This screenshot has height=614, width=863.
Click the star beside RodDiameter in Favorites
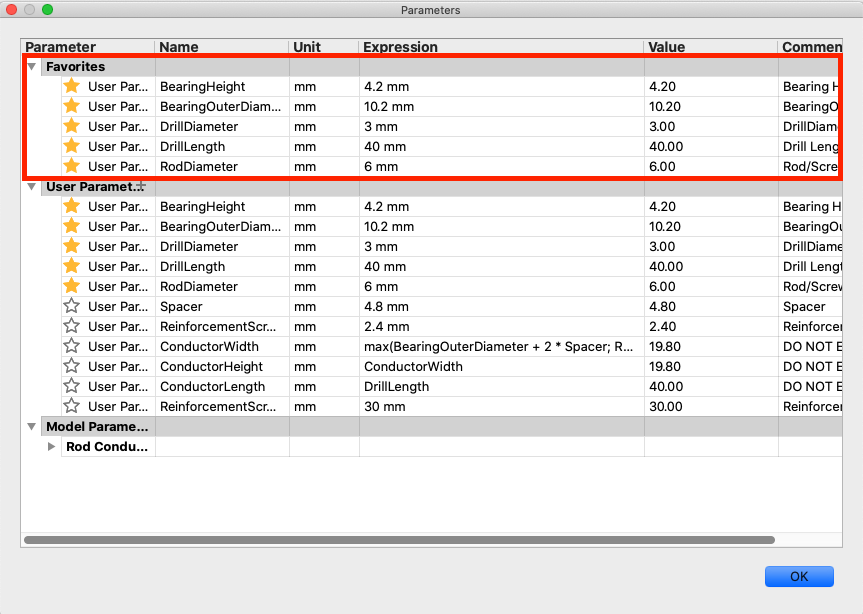71,167
